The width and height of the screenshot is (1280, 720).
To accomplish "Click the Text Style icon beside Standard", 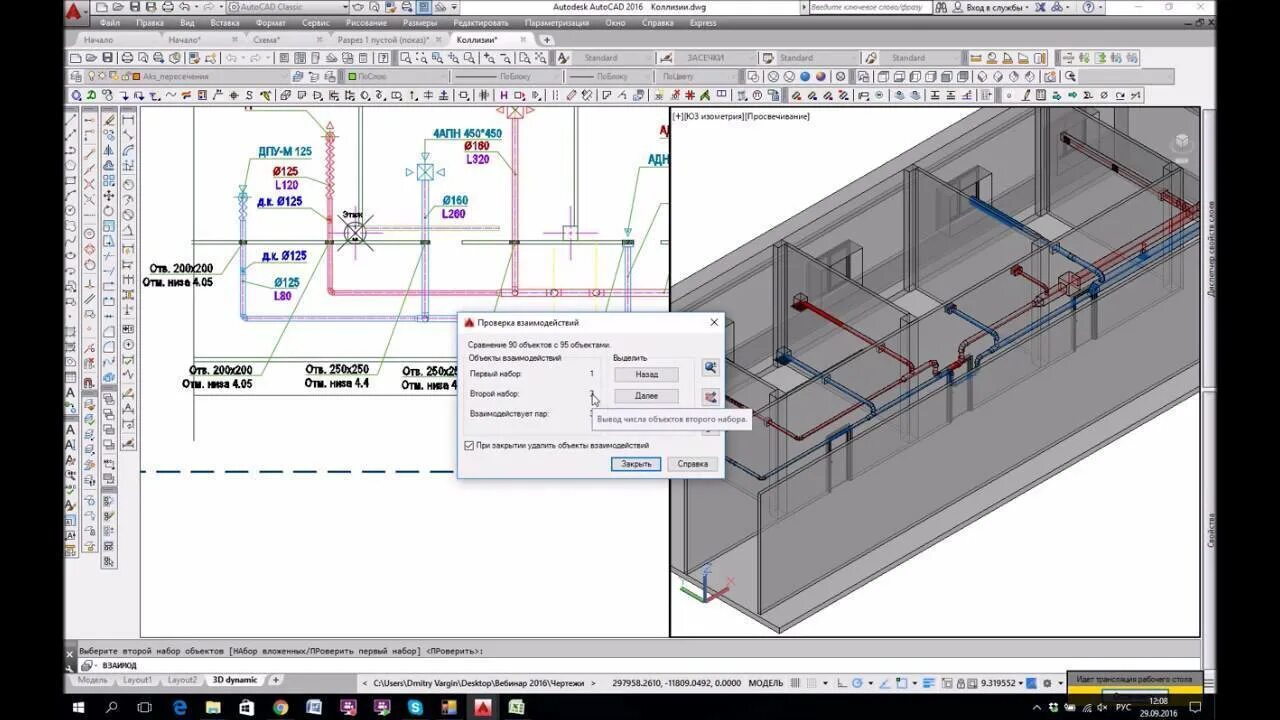I will tap(563, 58).
